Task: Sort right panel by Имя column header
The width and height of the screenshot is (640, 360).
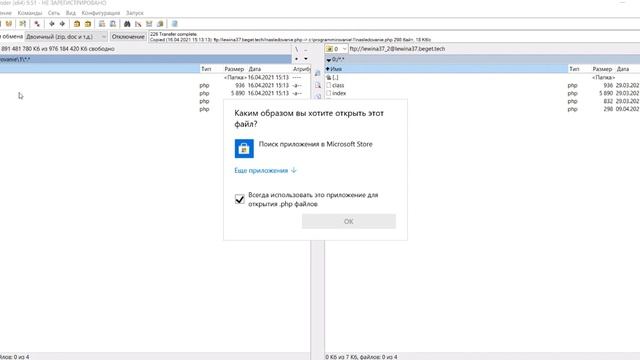Action: click(x=447, y=69)
